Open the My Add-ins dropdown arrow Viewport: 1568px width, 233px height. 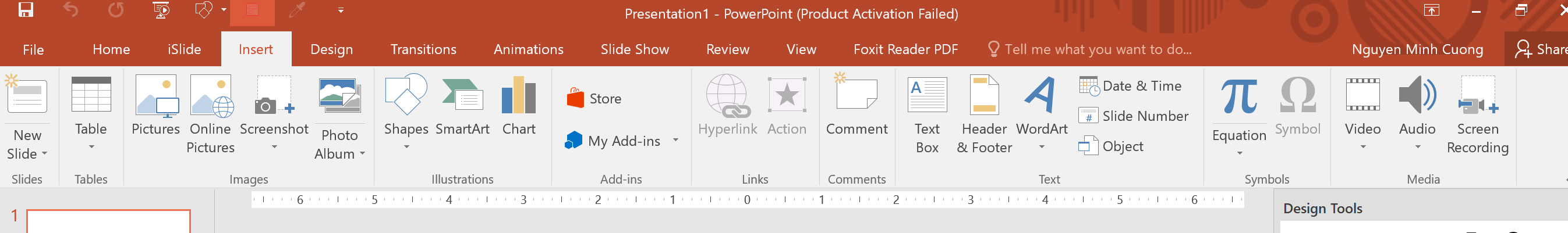point(675,140)
